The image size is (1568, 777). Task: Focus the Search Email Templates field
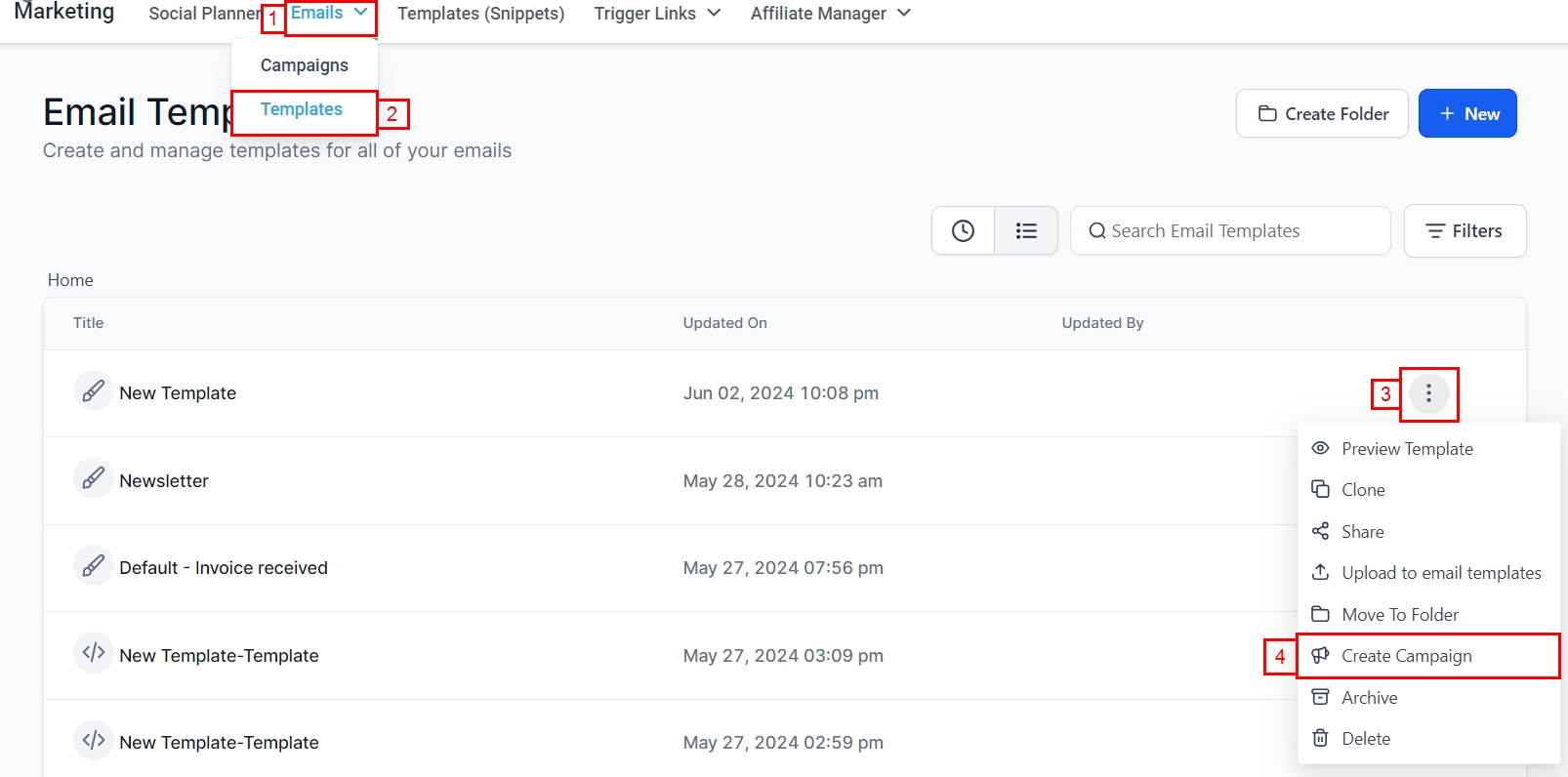click(x=1230, y=231)
